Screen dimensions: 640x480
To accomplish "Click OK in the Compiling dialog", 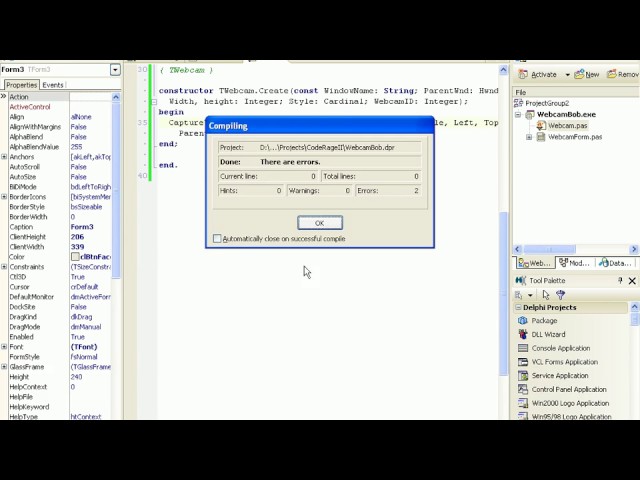I will coord(320,223).
